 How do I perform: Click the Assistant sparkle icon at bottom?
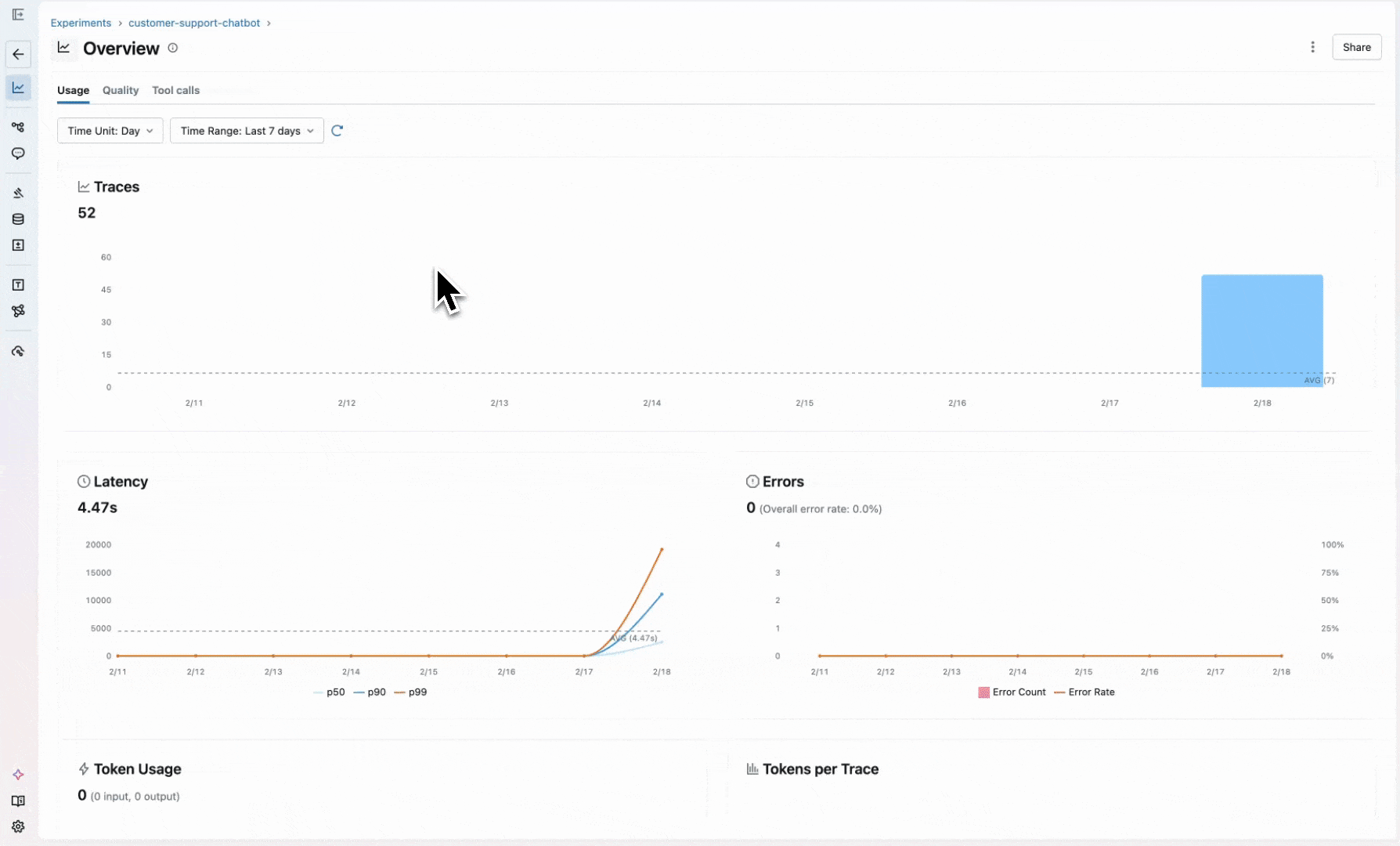(x=18, y=775)
